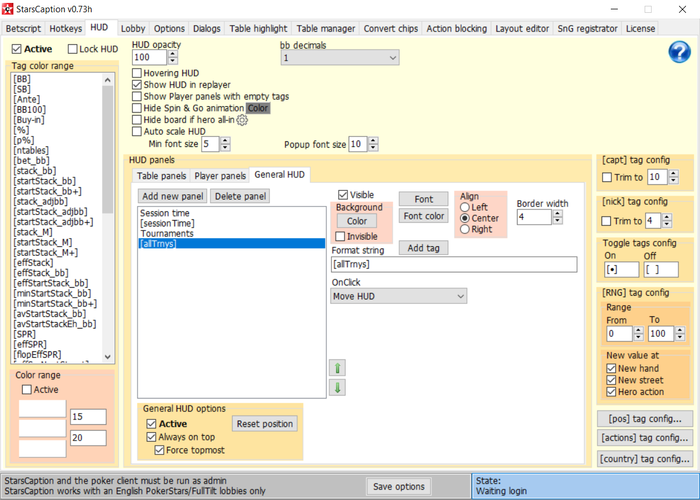The height and width of the screenshot is (500, 700).
Task: Open the Player panels tab
Action: pos(219,176)
